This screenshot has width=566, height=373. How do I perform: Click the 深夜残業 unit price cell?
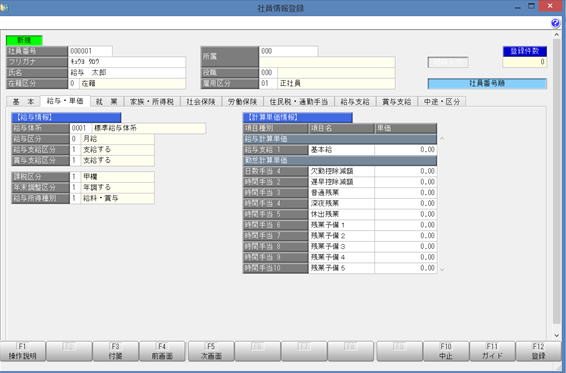[406, 204]
